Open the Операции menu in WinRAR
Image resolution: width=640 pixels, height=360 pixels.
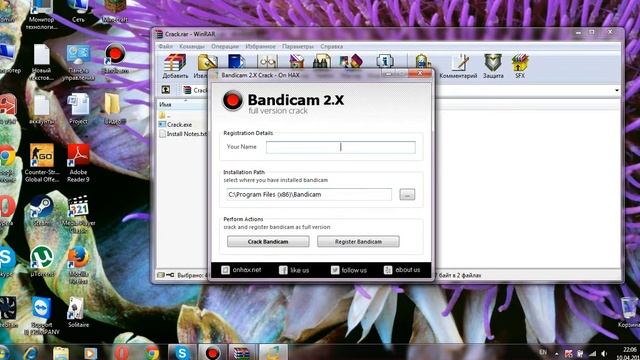(x=224, y=47)
